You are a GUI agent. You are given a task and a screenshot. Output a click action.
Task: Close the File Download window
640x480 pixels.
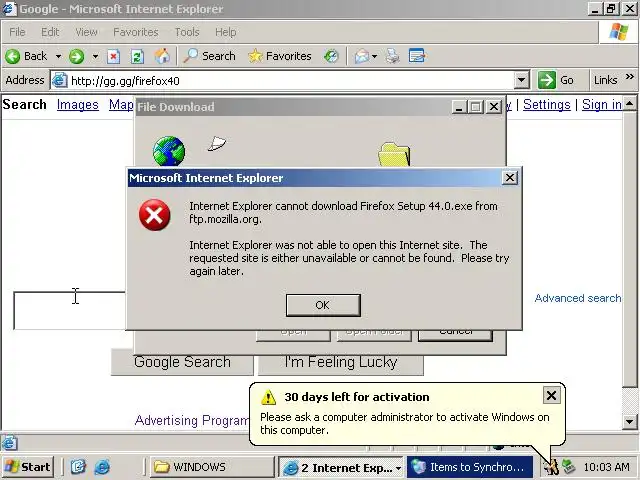(x=494, y=107)
